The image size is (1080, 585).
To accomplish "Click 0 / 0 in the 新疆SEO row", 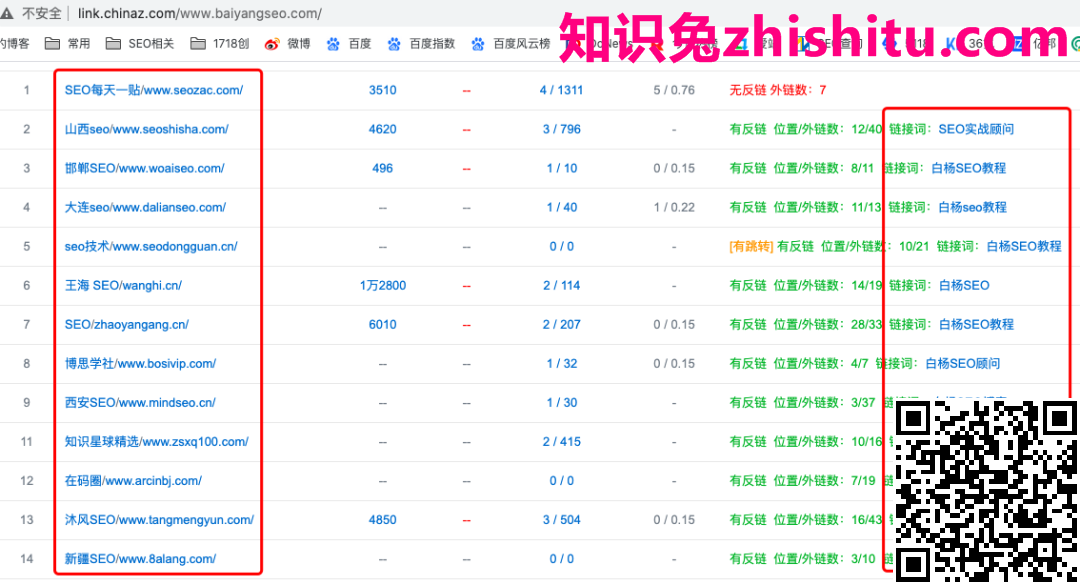I will coord(561,559).
